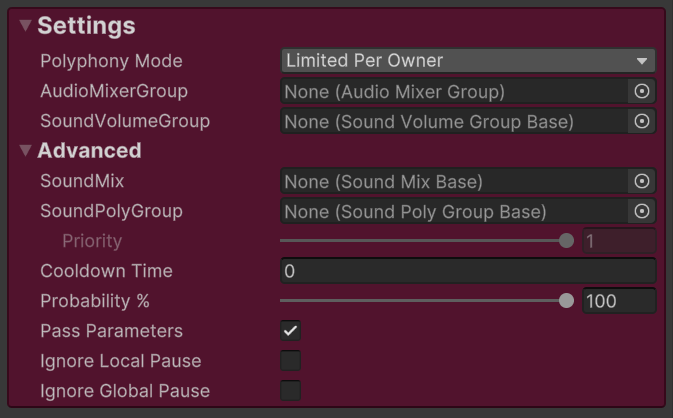Click the SoundMix object field
Image resolution: width=673 pixels, height=418 pixels.
(455, 181)
